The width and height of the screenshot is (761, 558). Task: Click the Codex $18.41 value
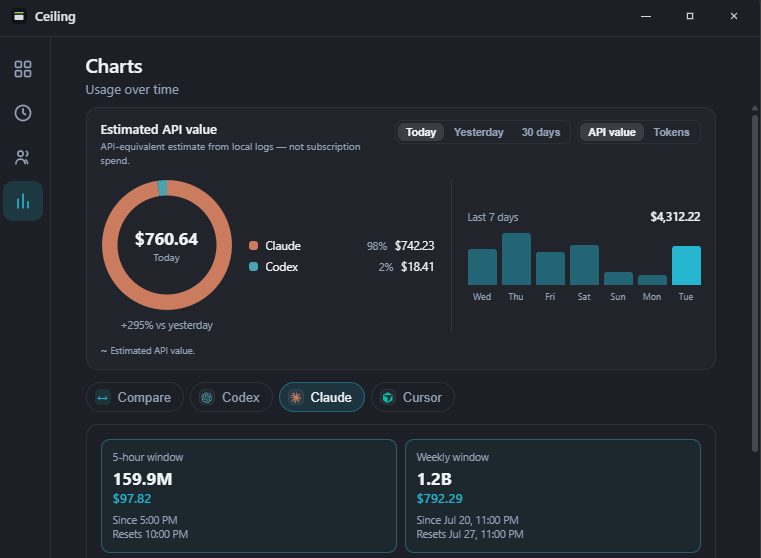coord(417,267)
